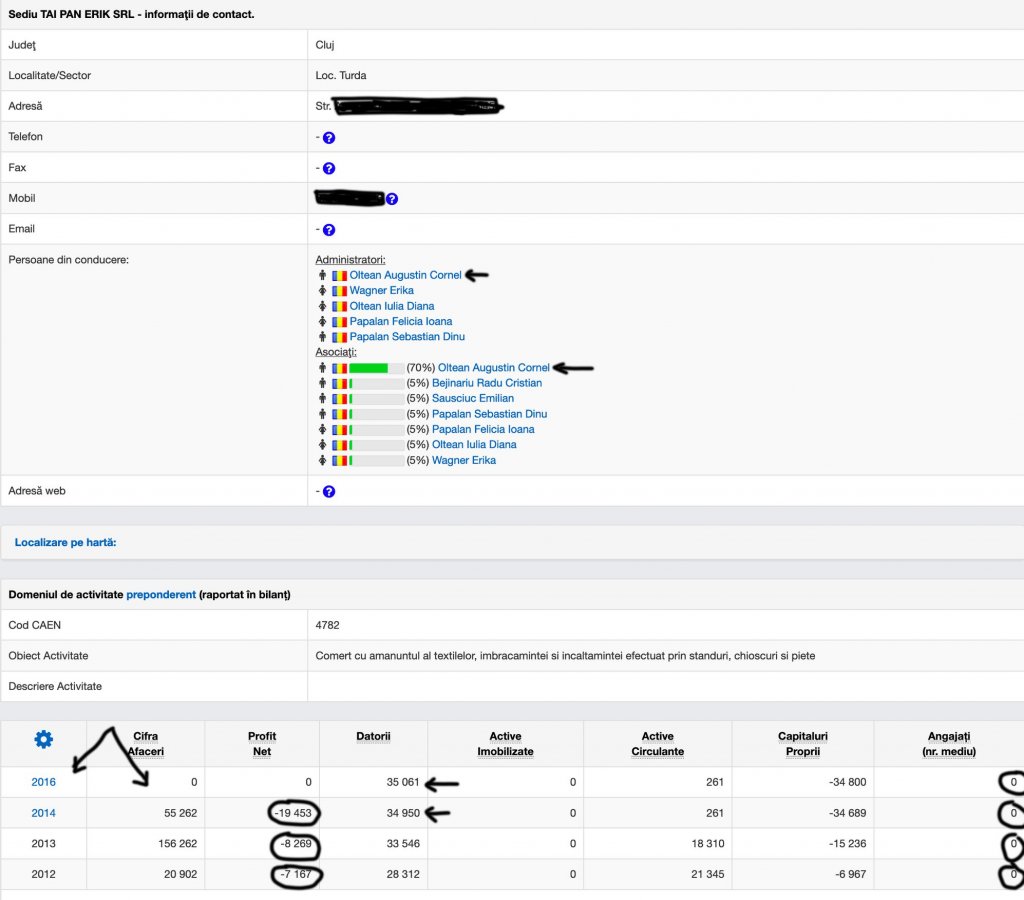The height and width of the screenshot is (900, 1024).
Task: Click the help icon in the Email row
Action: click(x=329, y=230)
